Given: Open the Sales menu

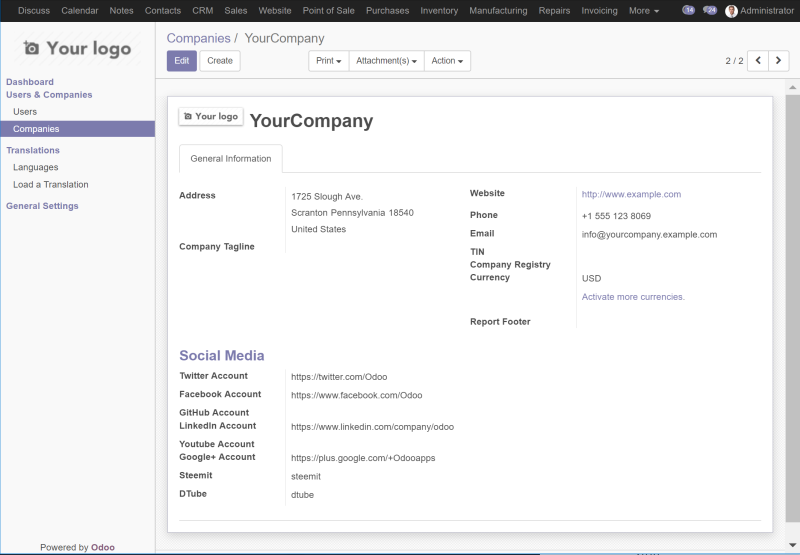Looking at the screenshot, I should point(236,11).
